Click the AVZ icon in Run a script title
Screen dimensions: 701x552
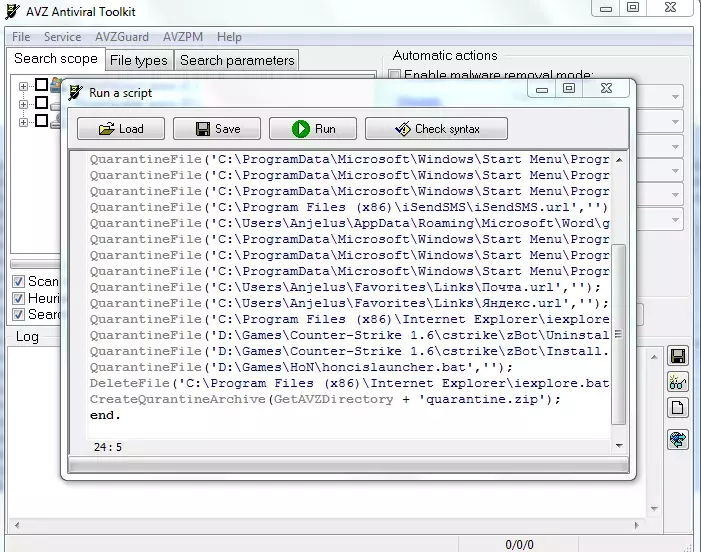coord(75,93)
